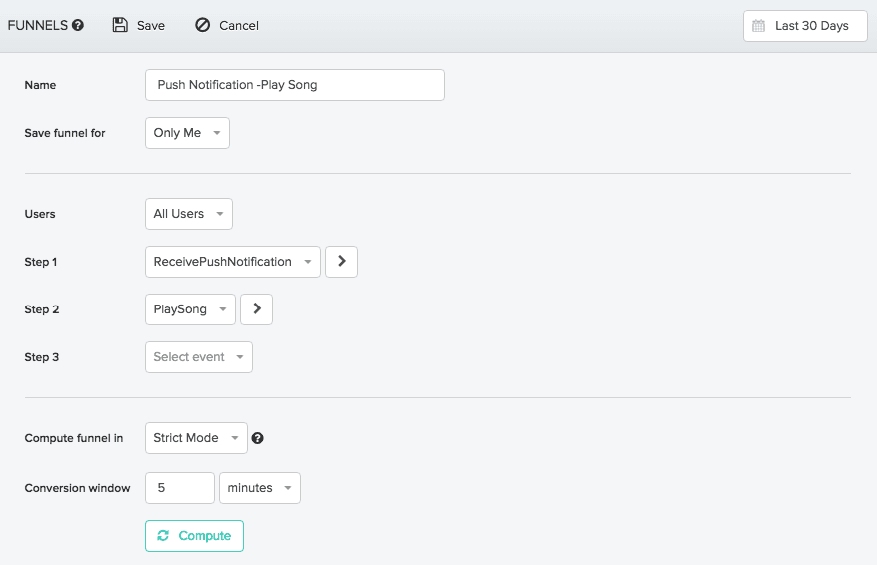Click the floppy disk save icon
Screen dimensions: 877x565
click(120, 25)
